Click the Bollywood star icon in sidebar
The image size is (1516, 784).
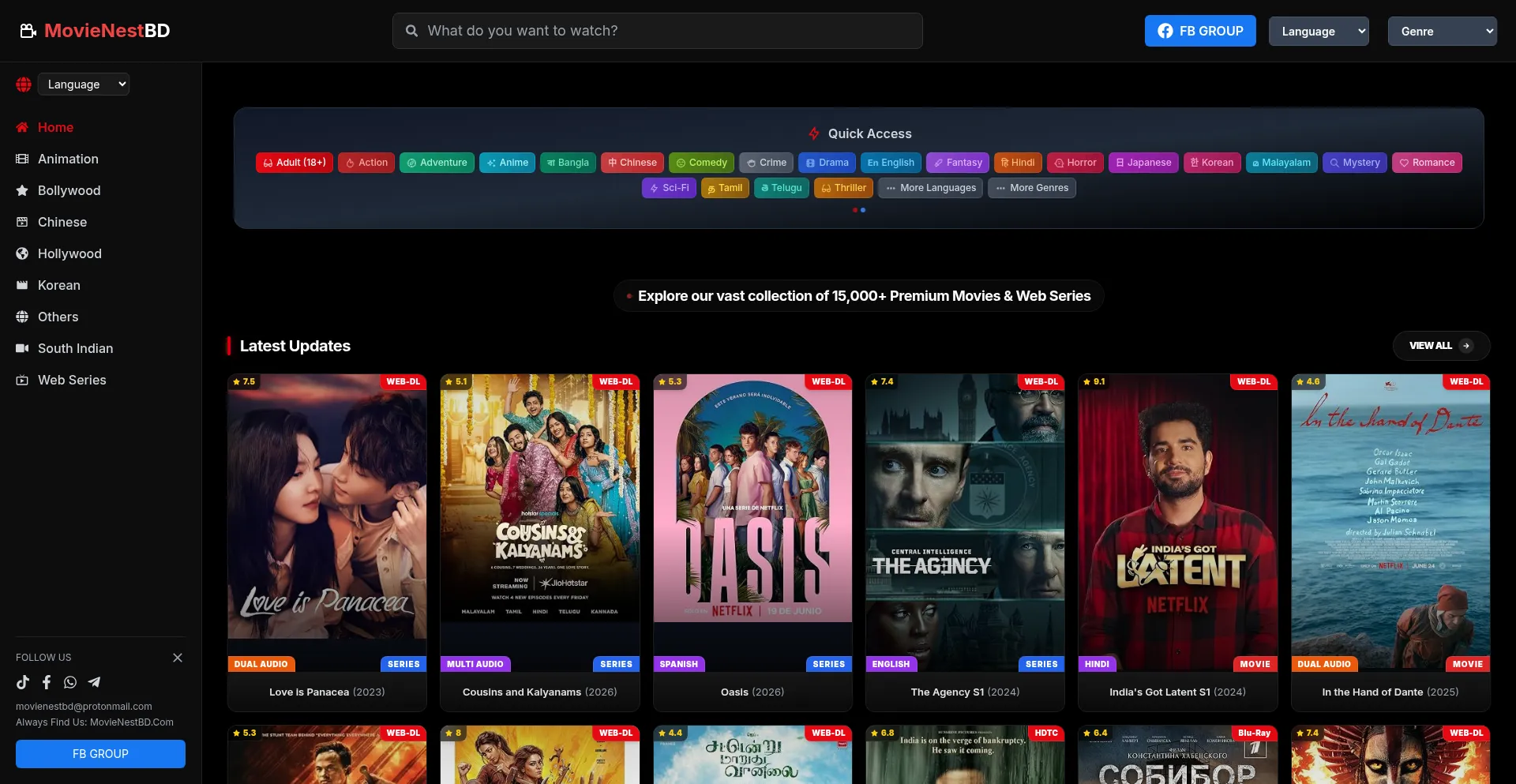(22, 190)
